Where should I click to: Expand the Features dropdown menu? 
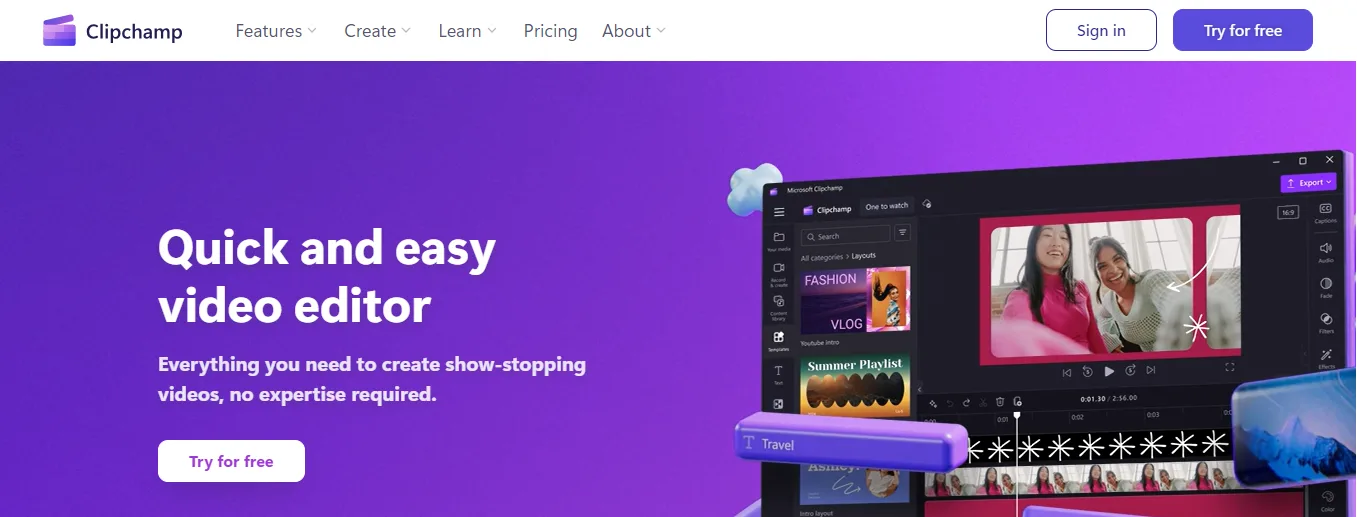coord(276,31)
